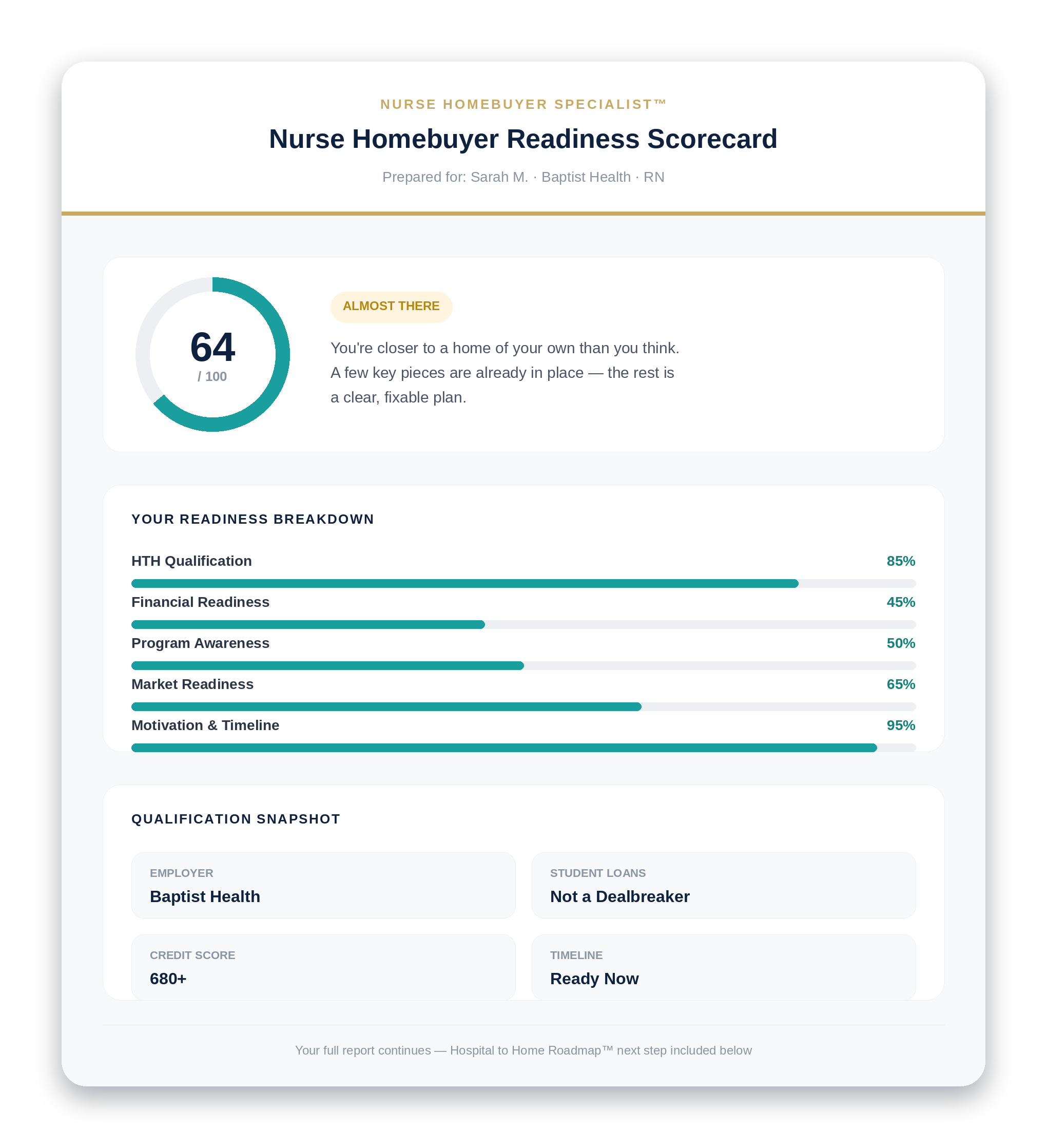Click the 'TIMELINE' field label
1047x1148 pixels.
(576, 955)
